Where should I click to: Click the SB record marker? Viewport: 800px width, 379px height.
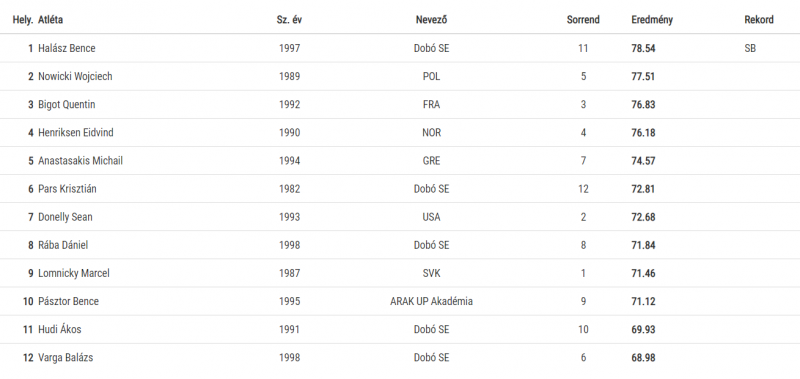pyautogui.click(x=750, y=48)
